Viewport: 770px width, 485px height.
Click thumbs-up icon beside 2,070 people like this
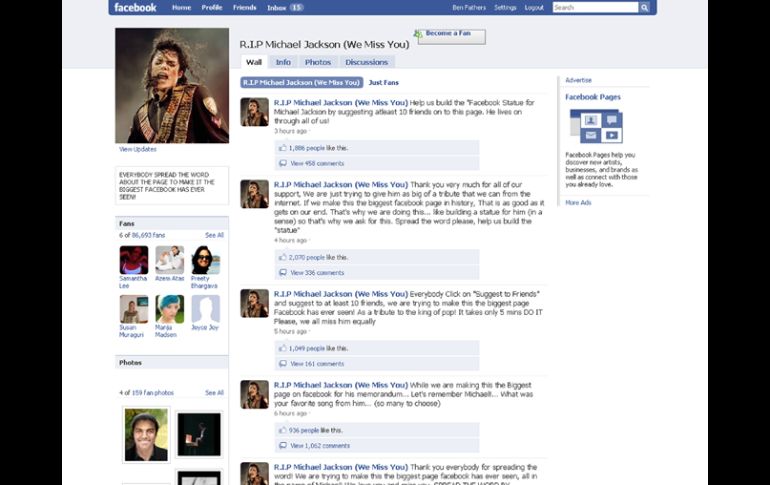[282, 257]
